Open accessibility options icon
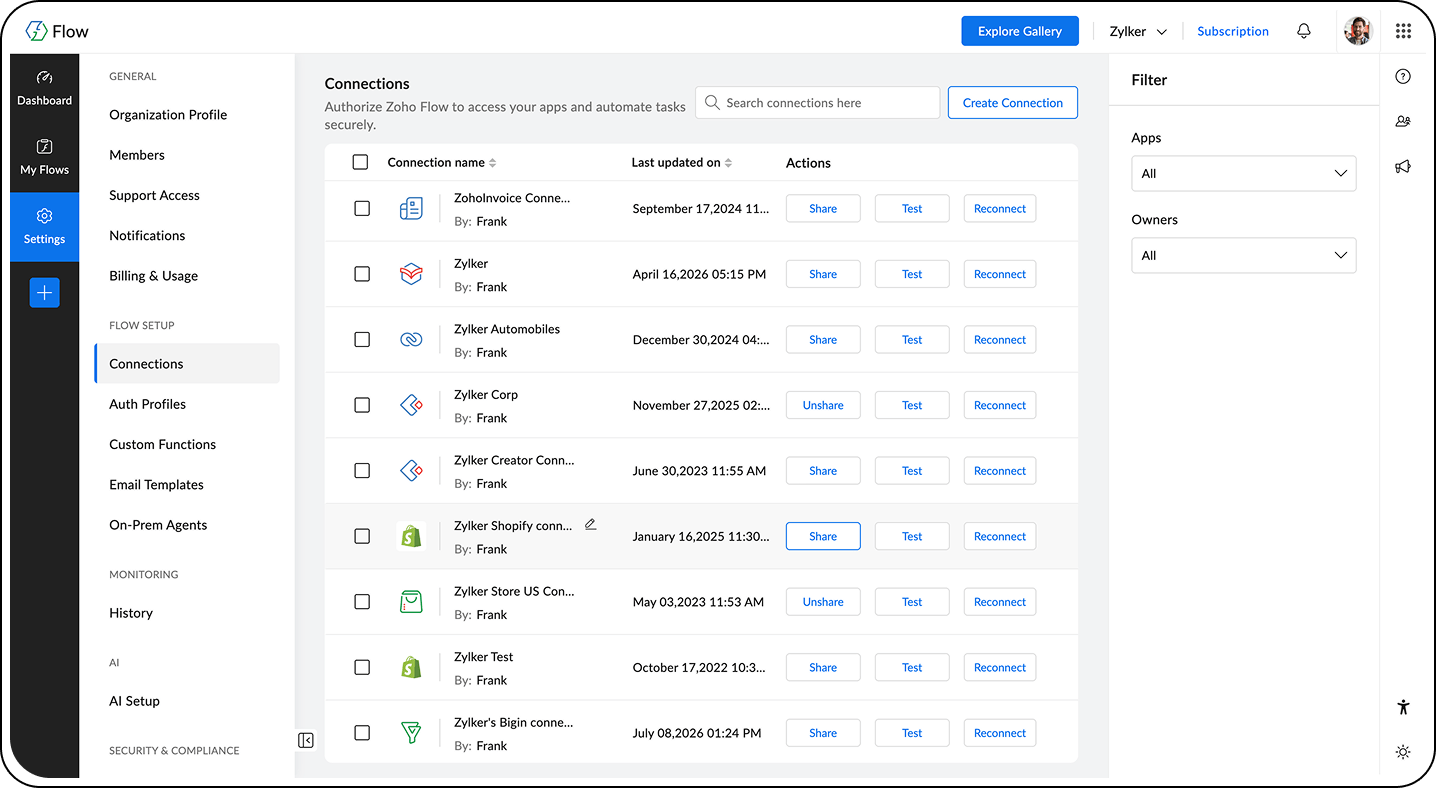The height and width of the screenshot is (788, 1436). (x=1403, y=707)
